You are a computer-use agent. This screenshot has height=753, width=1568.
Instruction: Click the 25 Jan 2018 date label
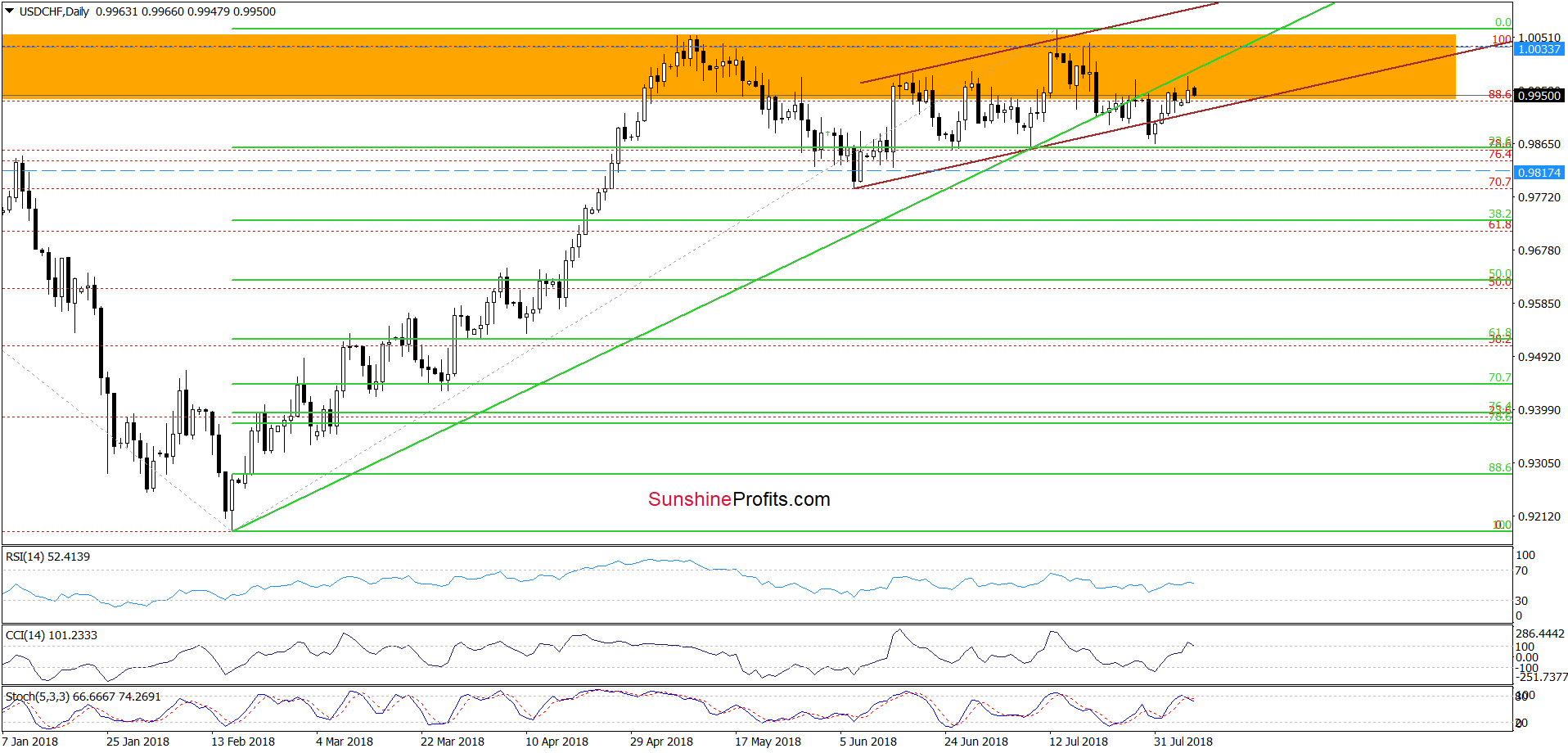click(x=137, y=742)
